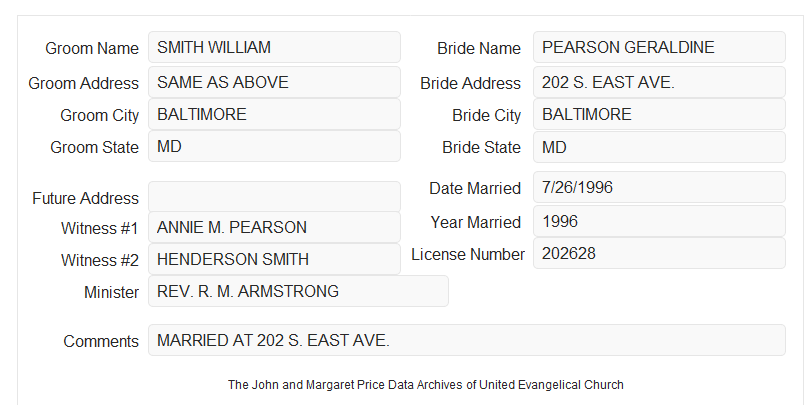Click the Comments text box

tap(467, 340)
